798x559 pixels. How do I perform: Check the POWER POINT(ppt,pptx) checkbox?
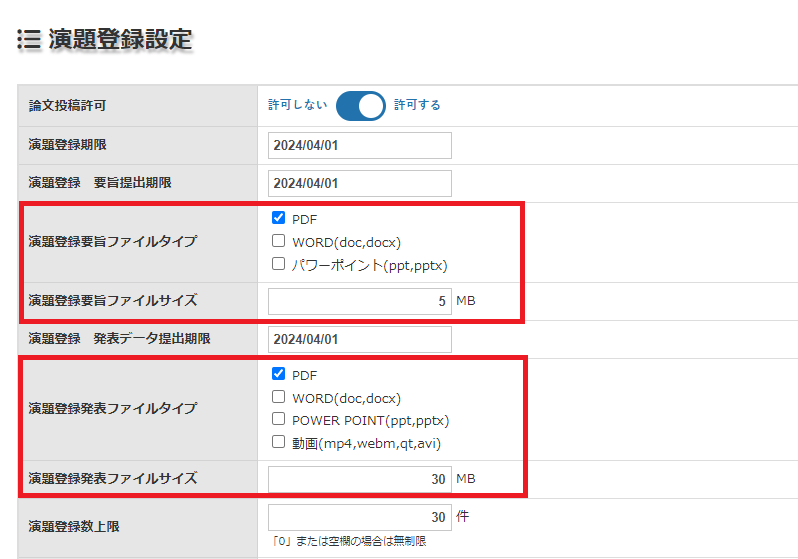click(x=279, y=419)
